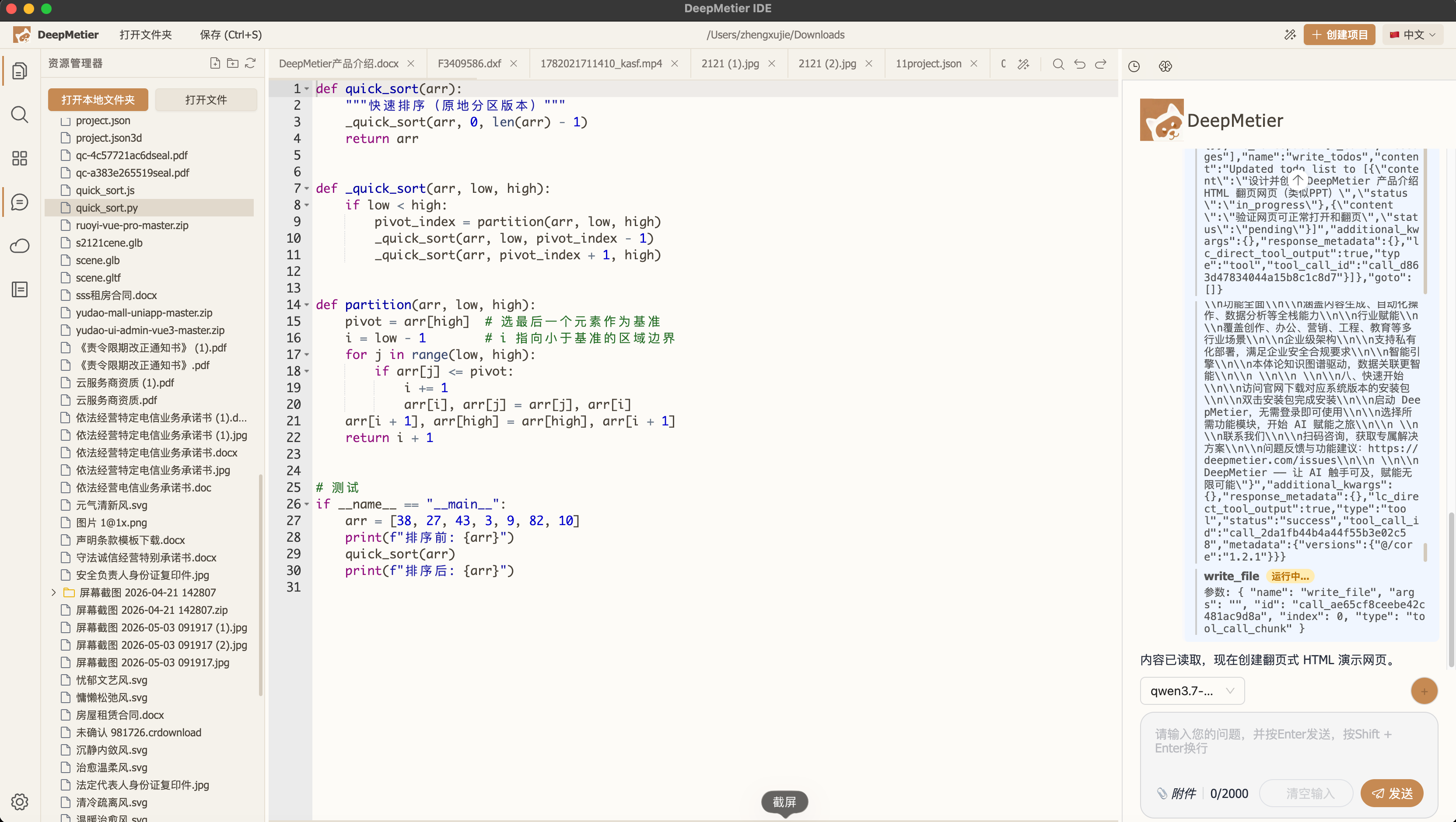Image resolution: width=1456 pixels, height=822 pixels.
Task: Click the 打开本地文件夹 button
Action: coord(98,100)
